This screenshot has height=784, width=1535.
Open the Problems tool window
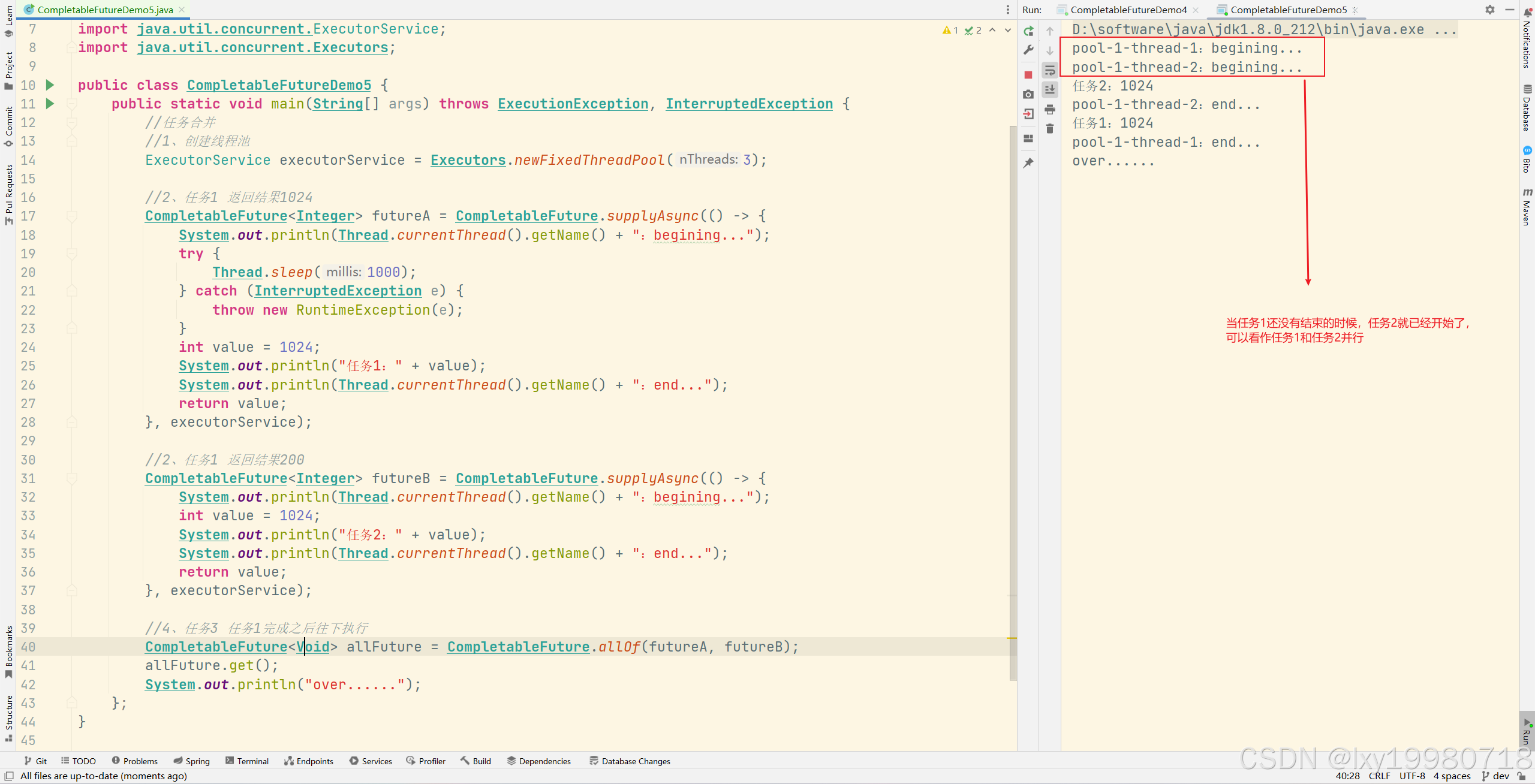pyautogui.click(x=135, y=761)
